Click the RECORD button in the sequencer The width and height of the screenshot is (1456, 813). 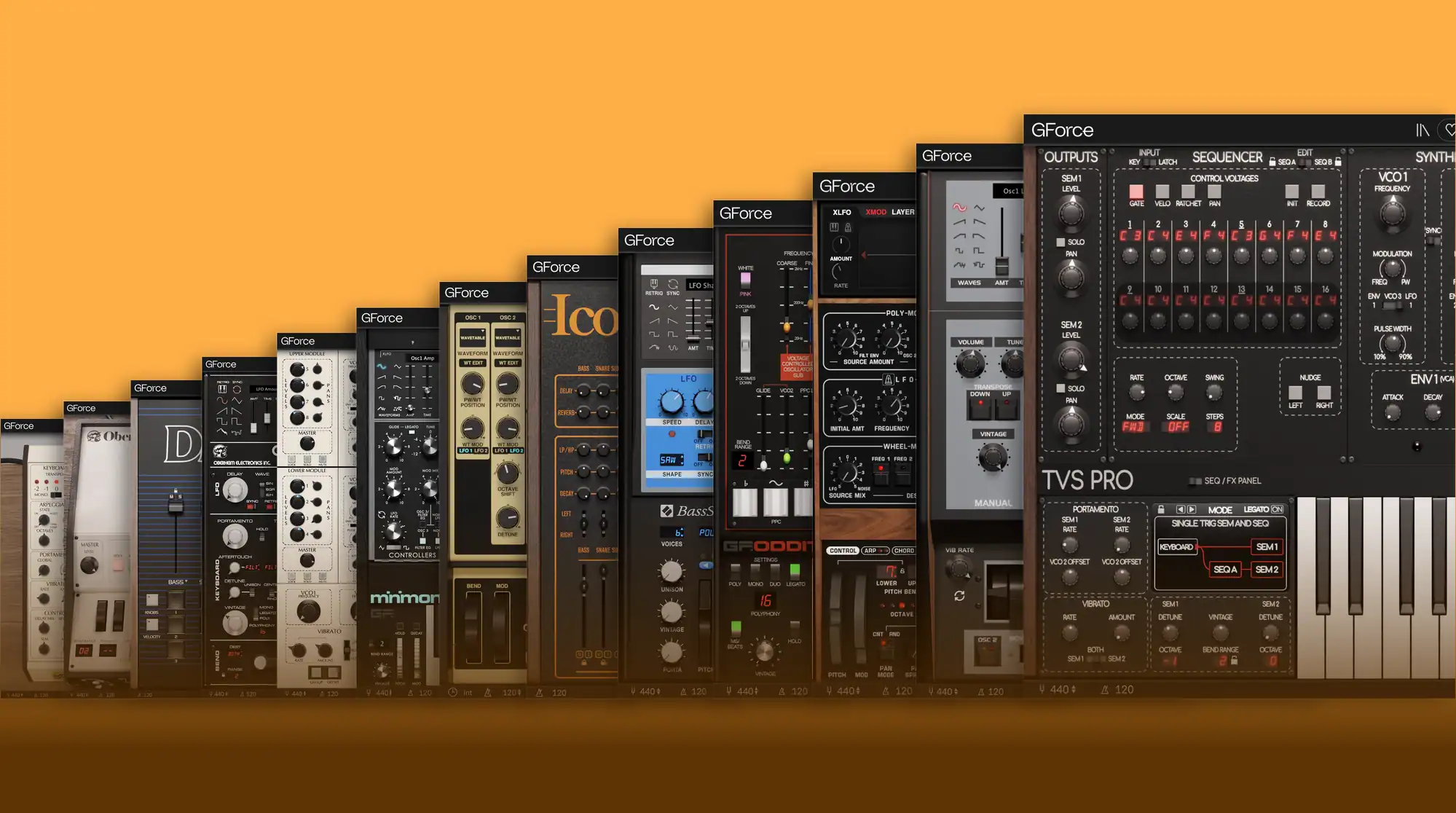pyautogui.click(x=1318, y=192)
